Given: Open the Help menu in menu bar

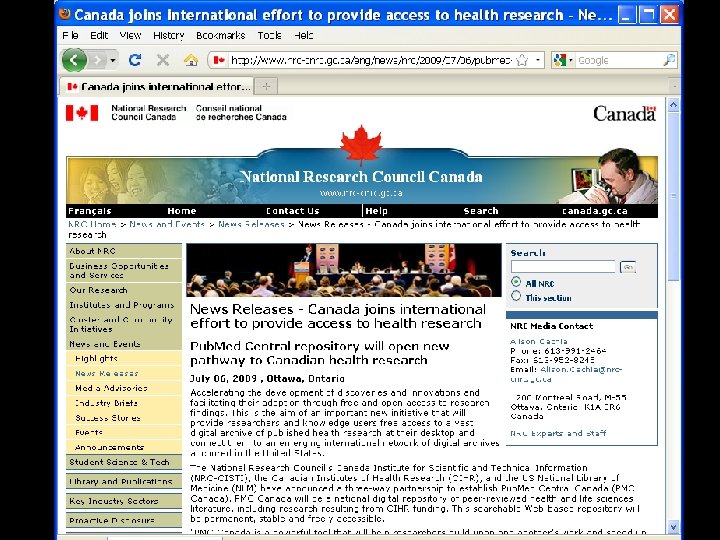Looking at the screenshot, I should 304,35.
